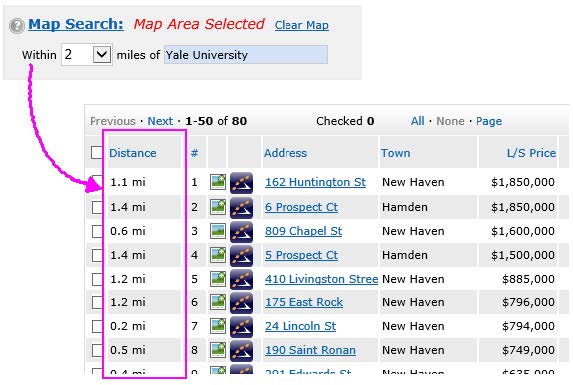The width and height of the screenshot is (573, 385).
Task: Check the box for 6 Prospect Ct row
Action: [x=97, y=207]
